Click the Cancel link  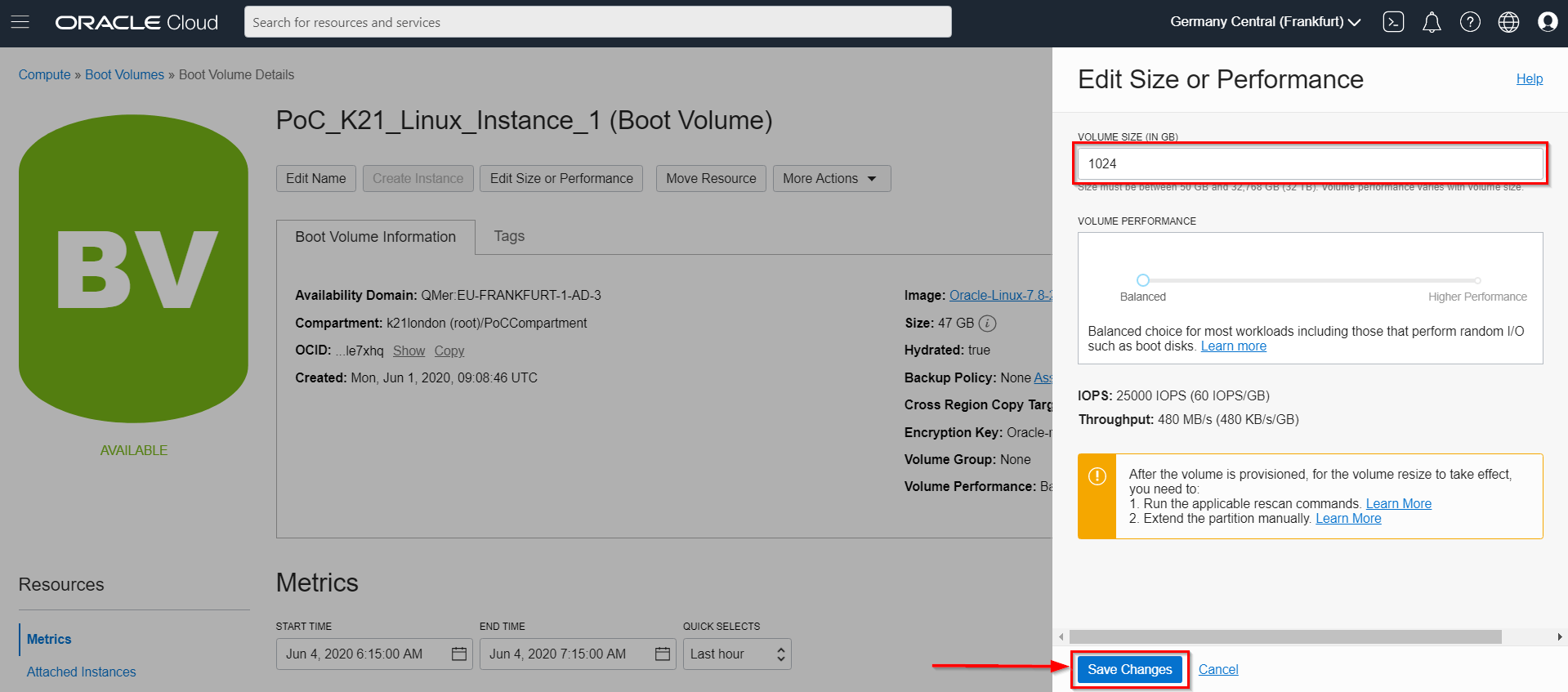pos(1218,669)
